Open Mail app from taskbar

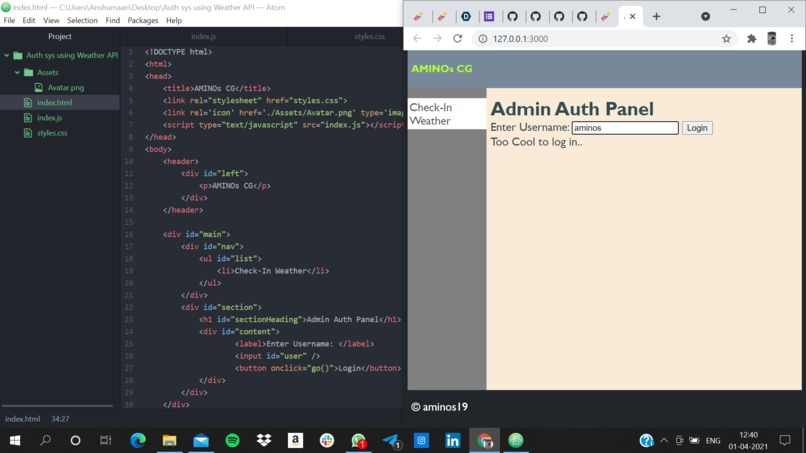coord(201,441)
